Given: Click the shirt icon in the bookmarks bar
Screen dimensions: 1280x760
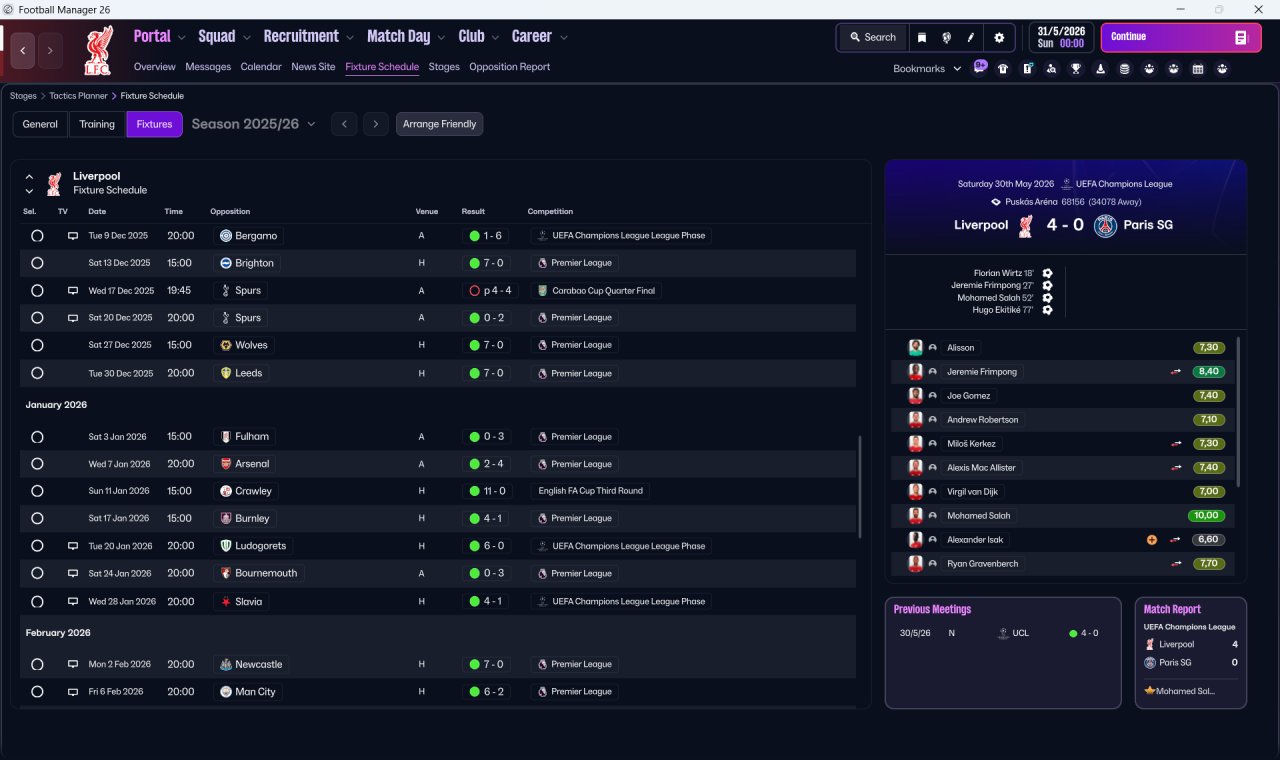Looking at the screenshot, I should (1003, 69).
